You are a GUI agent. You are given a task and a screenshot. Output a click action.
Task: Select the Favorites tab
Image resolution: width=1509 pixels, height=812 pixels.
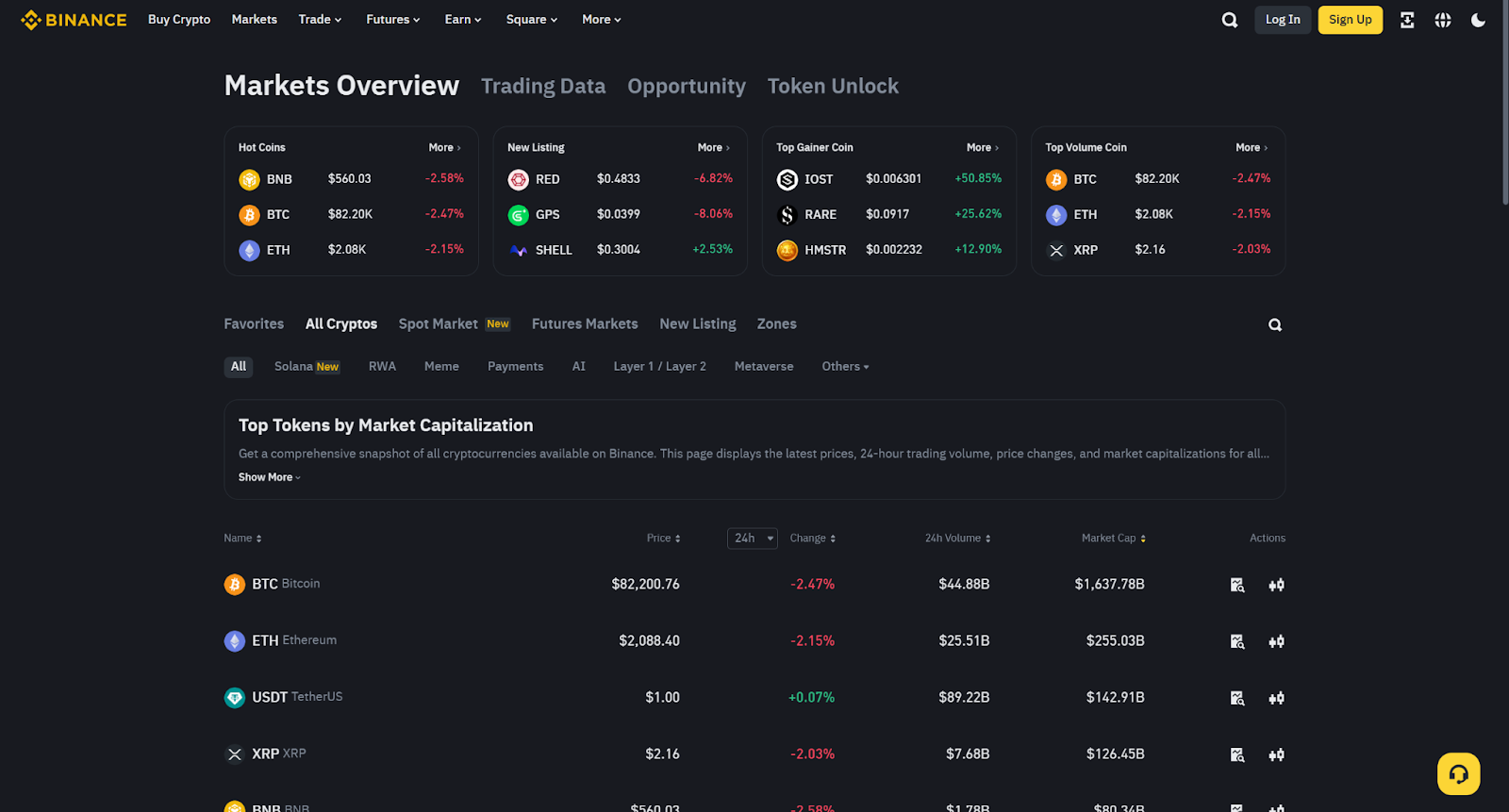[x=254, y=323]
